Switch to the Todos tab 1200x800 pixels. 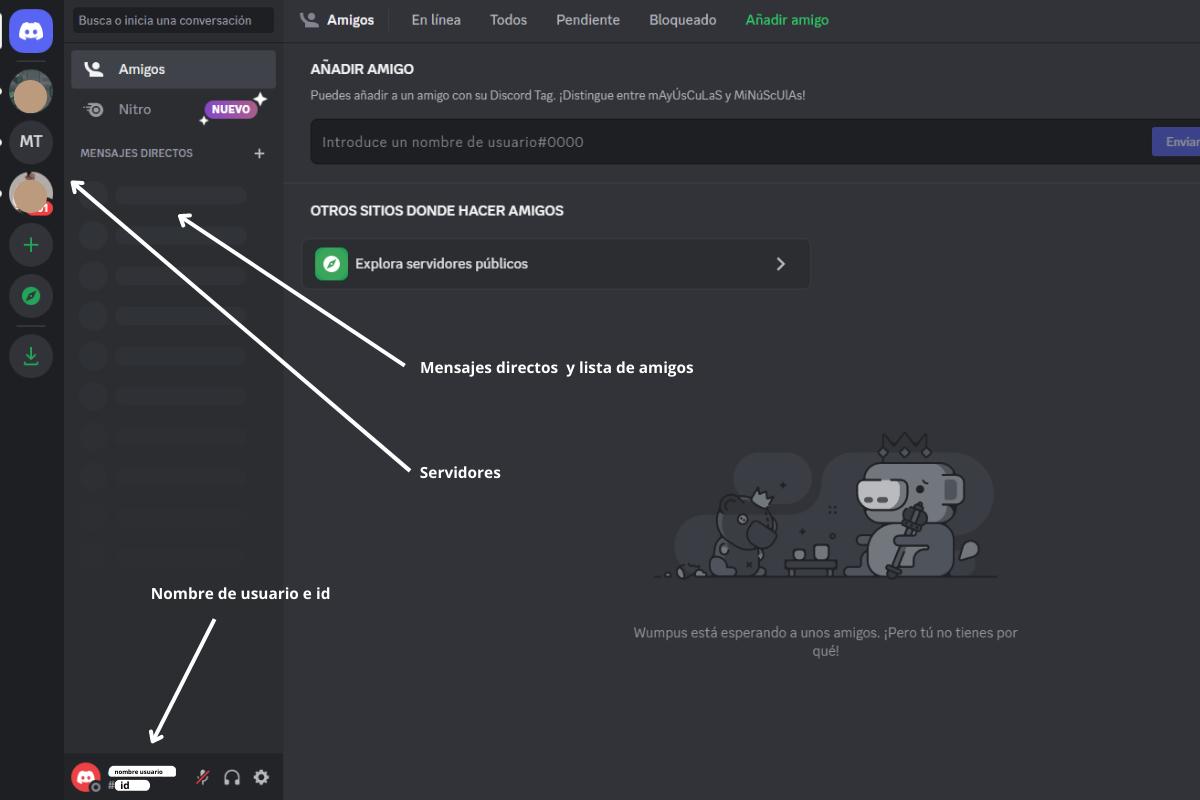coord(508,20)
